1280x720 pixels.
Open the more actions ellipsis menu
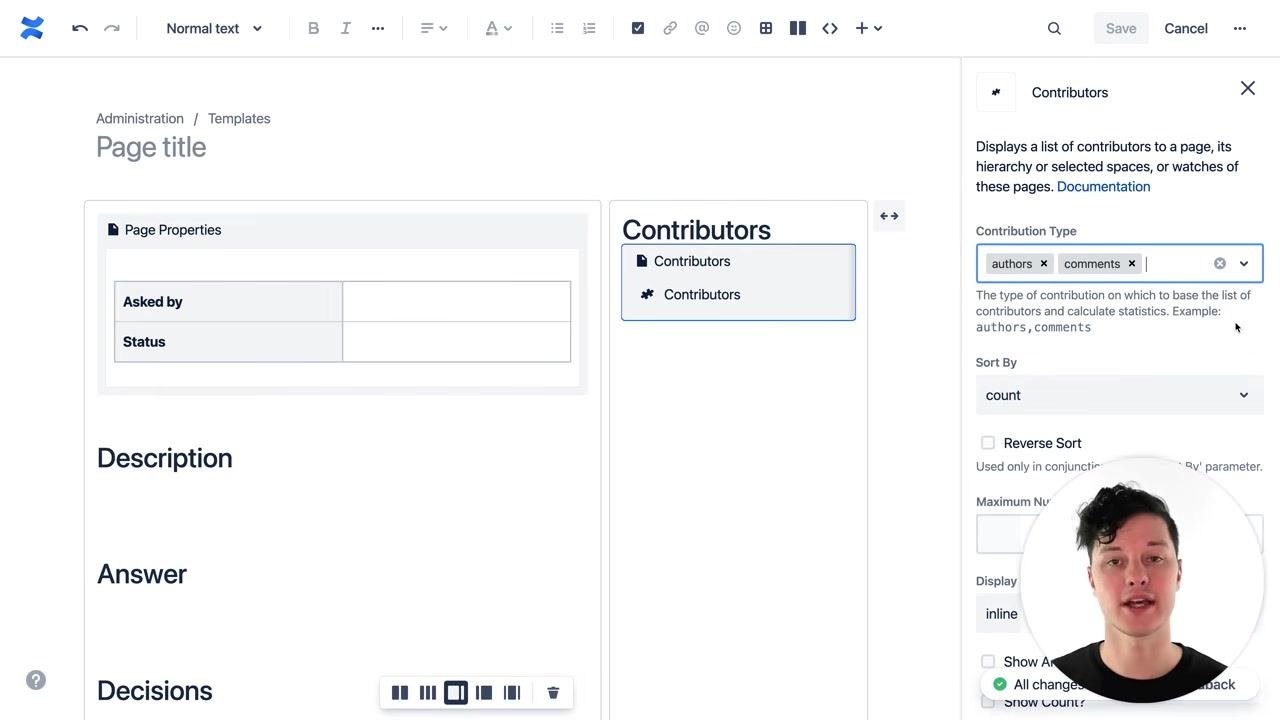[1240, 28]
